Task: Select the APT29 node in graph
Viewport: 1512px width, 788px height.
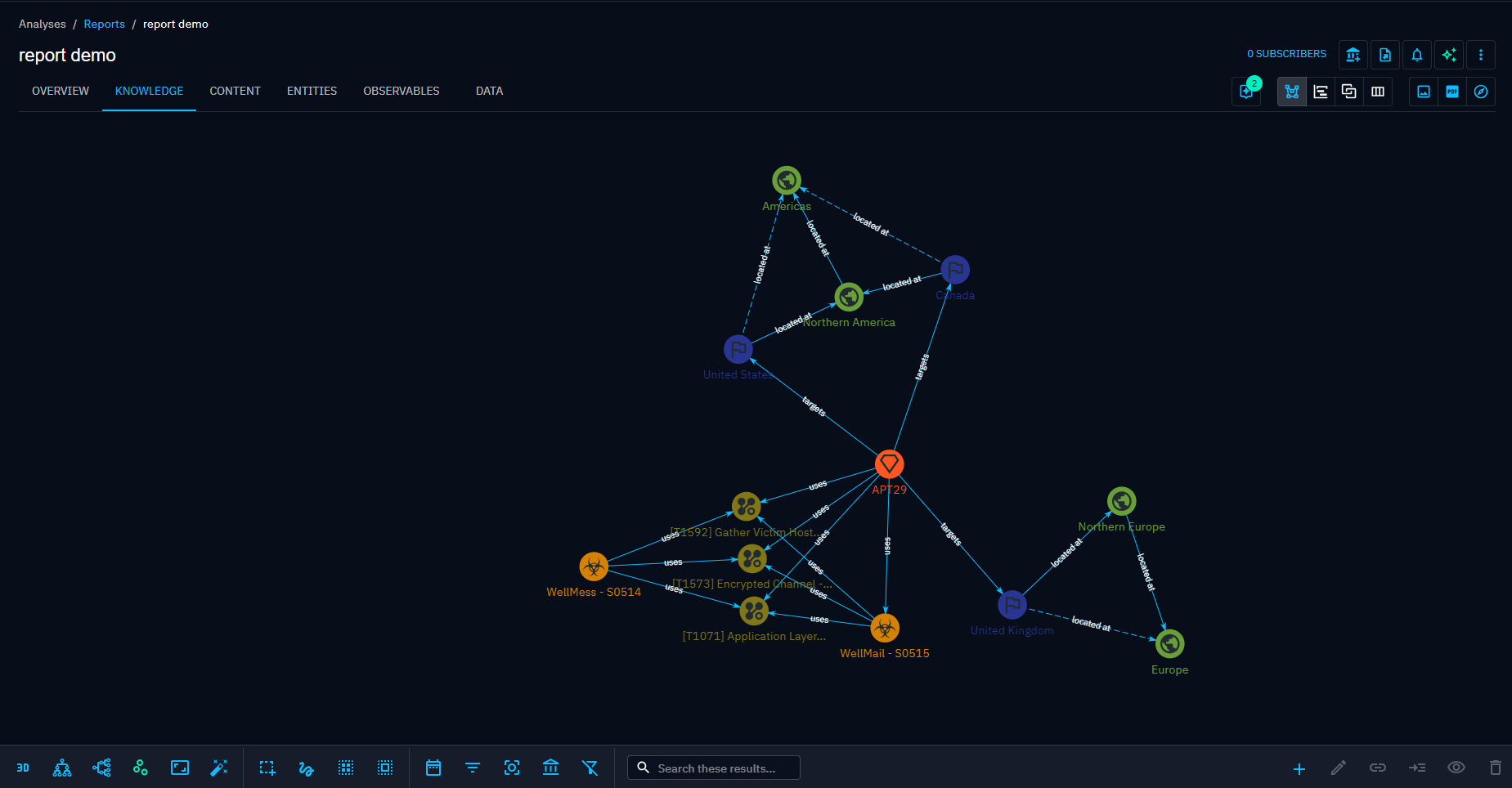Action: click(x=889, y=464)
